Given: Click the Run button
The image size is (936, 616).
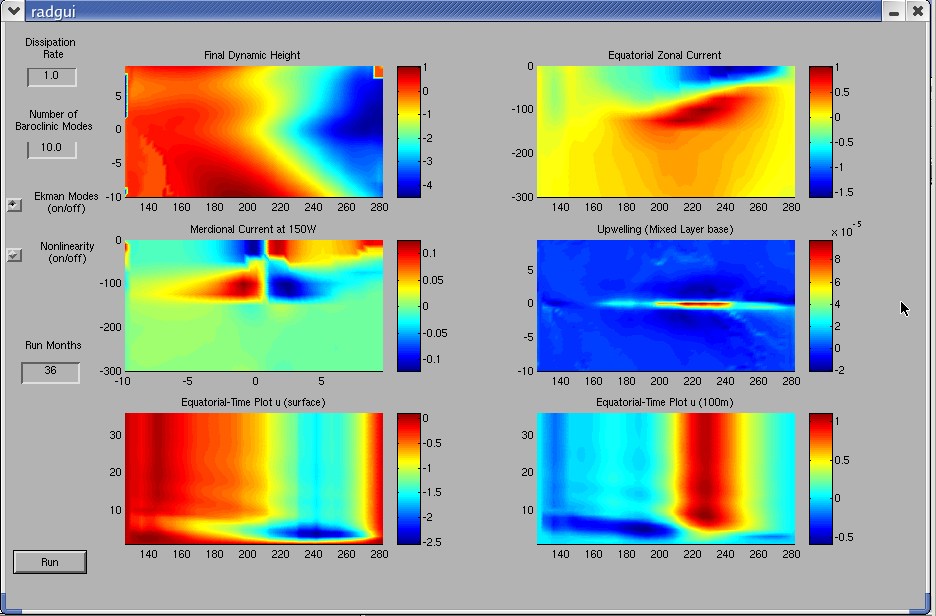Looking at the screenshot, I should click(x=50, y=562).
